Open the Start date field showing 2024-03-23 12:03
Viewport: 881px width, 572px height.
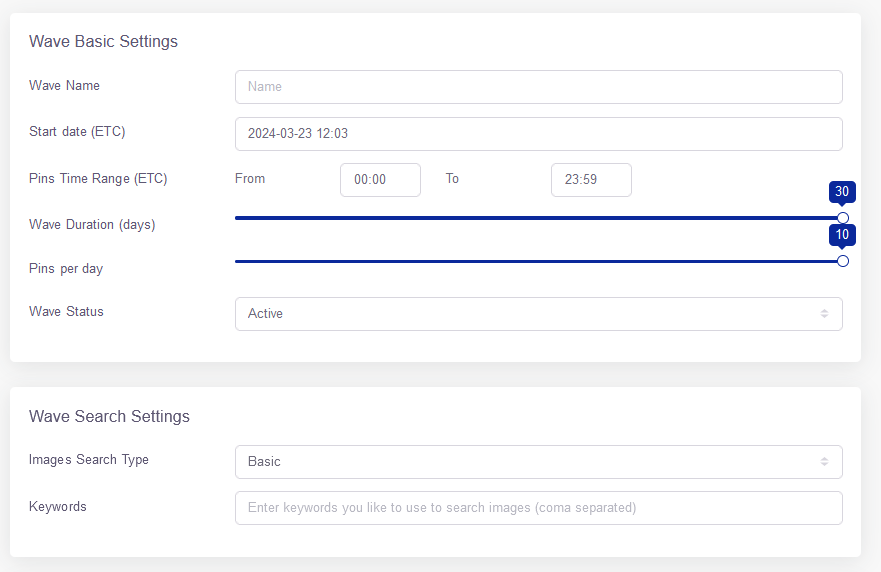[x=538, y=134]
